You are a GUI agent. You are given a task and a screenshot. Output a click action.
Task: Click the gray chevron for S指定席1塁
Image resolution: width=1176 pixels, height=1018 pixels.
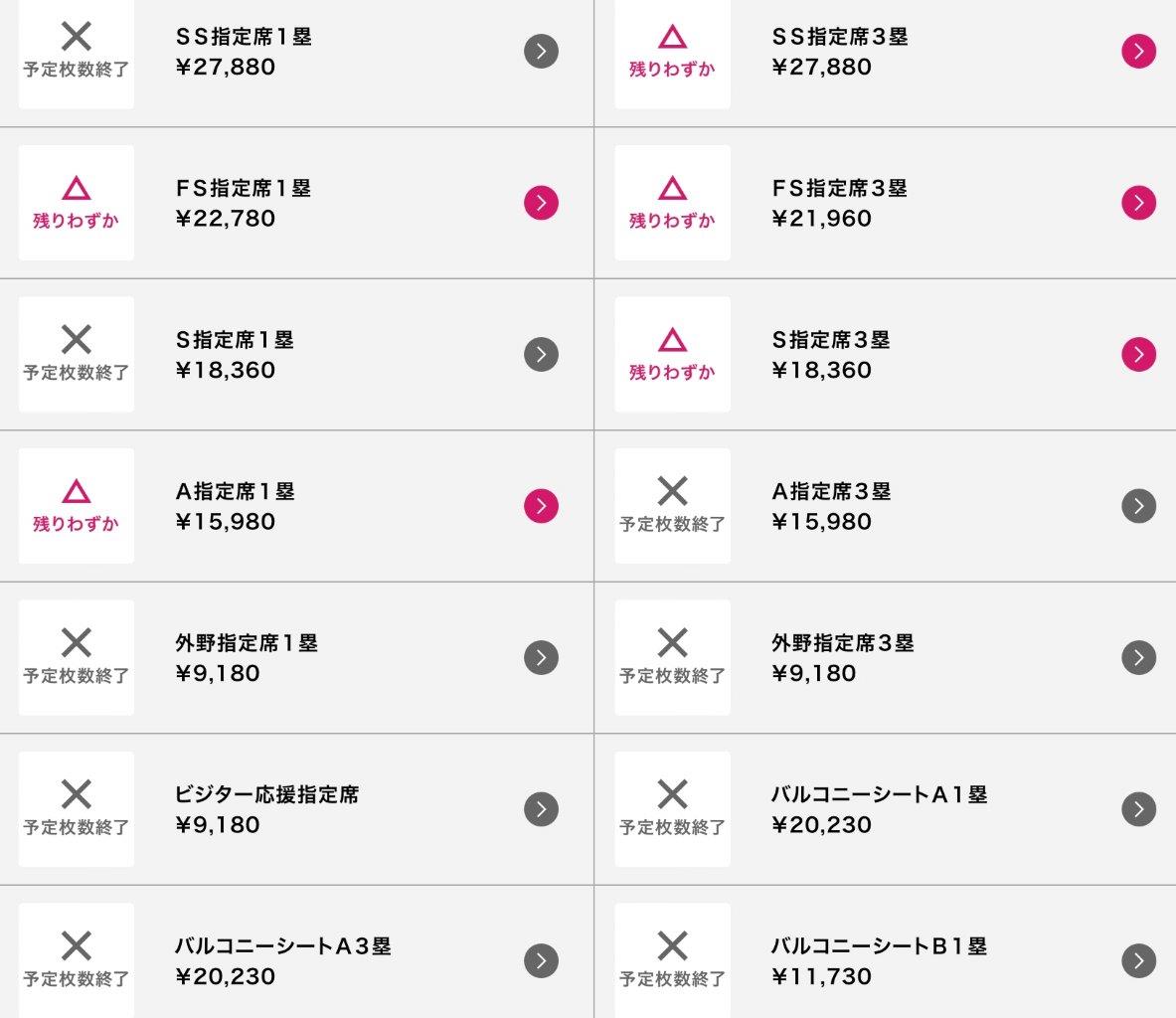[x=541, y=354]
